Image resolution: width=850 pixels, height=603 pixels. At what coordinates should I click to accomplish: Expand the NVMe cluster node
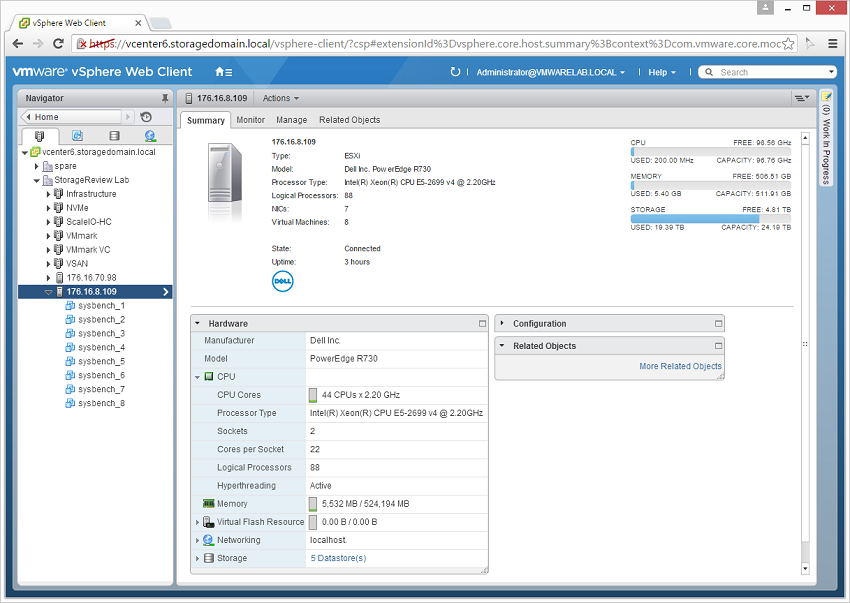click(48, 208)
